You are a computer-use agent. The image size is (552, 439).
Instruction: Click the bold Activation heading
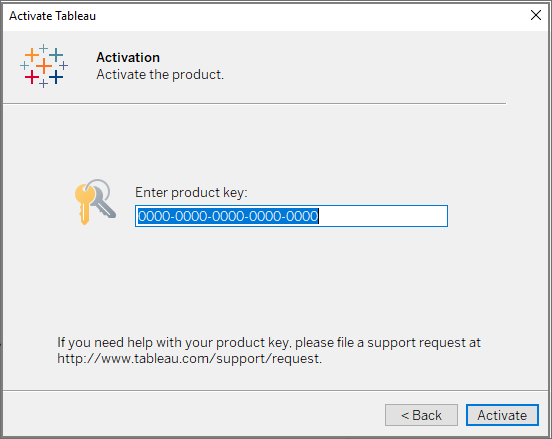pyautogui.click(x=128, y=57)
